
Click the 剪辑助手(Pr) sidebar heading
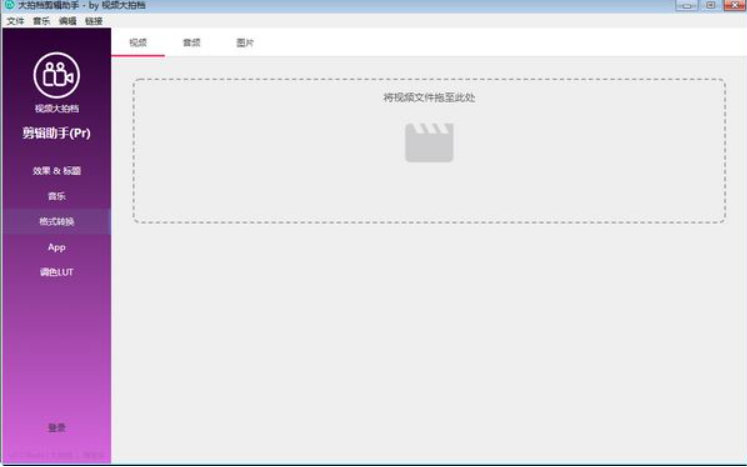56,134
